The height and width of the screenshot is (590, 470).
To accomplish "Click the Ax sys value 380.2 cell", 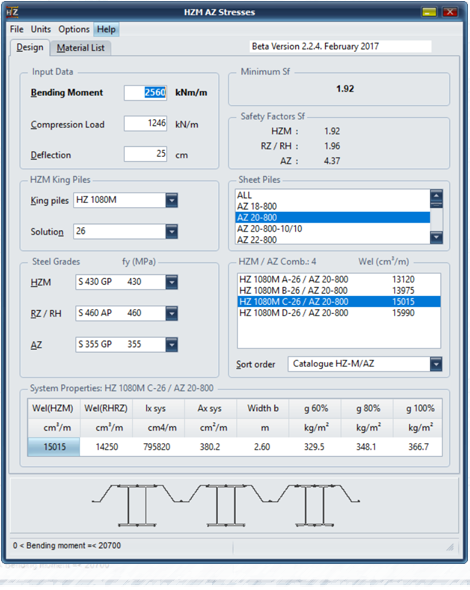I will tap(210, 447).
